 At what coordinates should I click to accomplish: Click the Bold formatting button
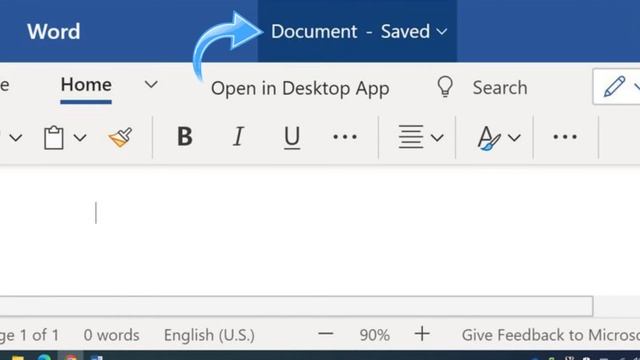tap(184, 136)
